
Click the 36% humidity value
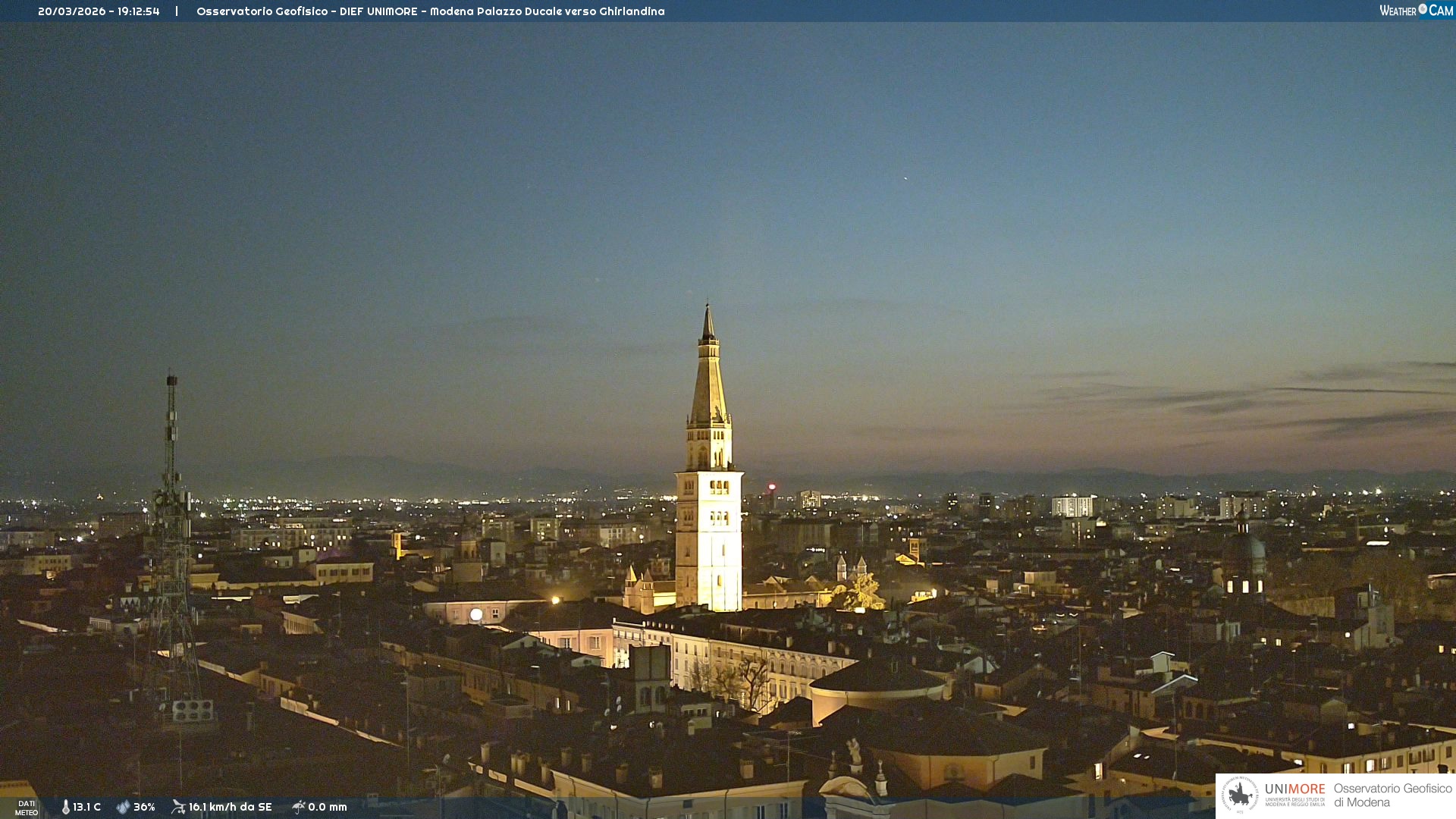(x=144, y=808)
